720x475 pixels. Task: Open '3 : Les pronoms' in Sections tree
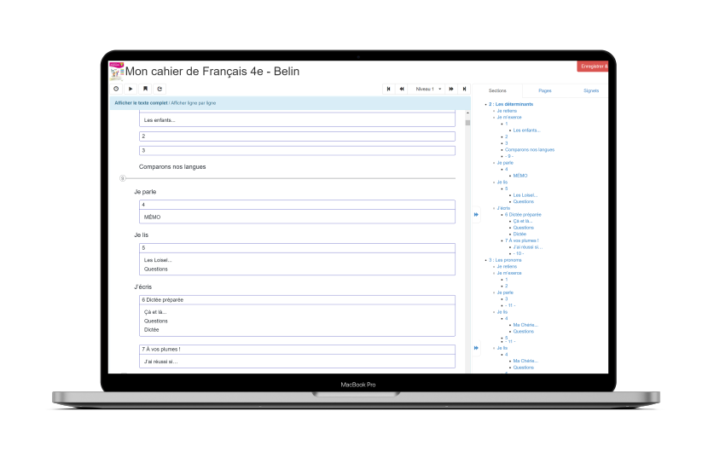[x=505, y=260]
